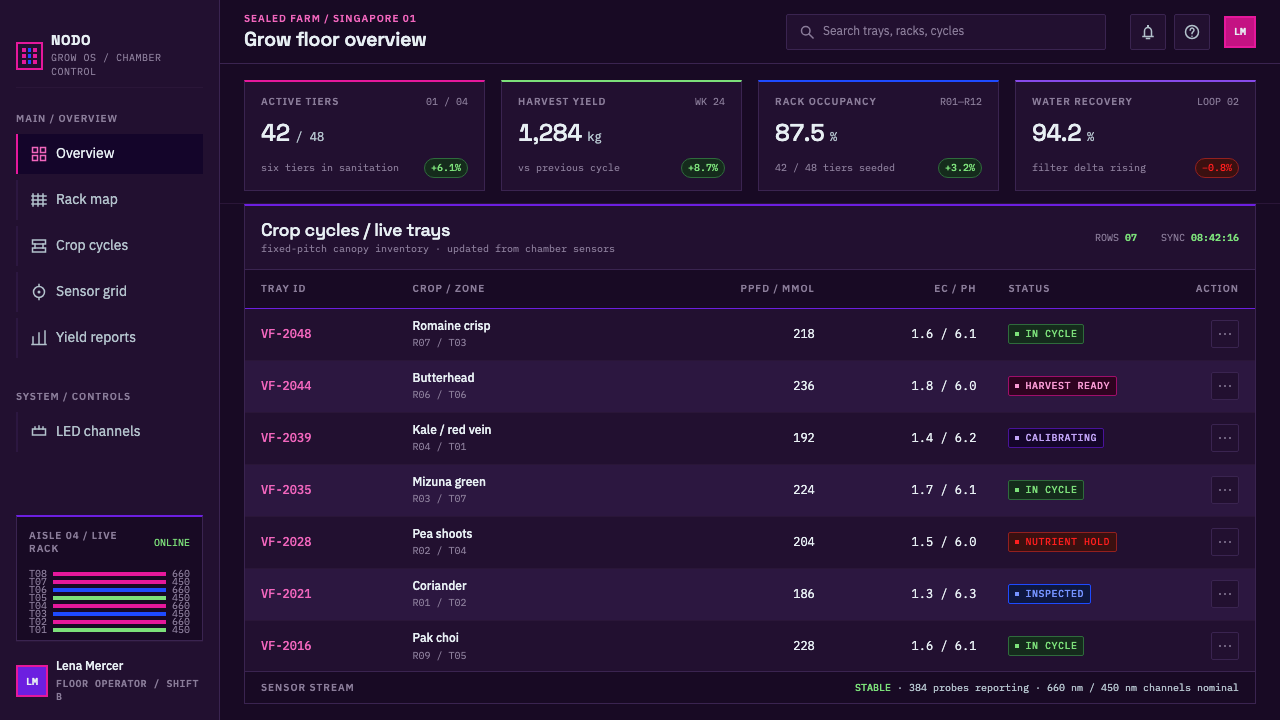The width and height of the screenshot is (1280, 720).
Task: Select Yield reports in sidebar
Action: [110, 338]
